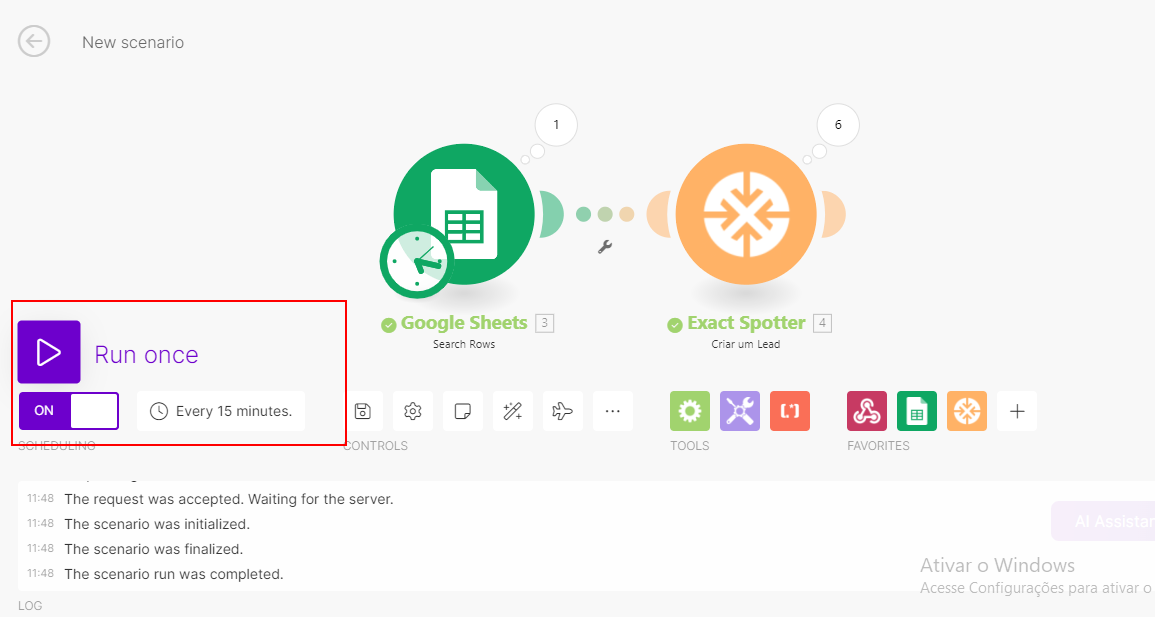
Task: Rename the New scenario title
Action: 133,42
